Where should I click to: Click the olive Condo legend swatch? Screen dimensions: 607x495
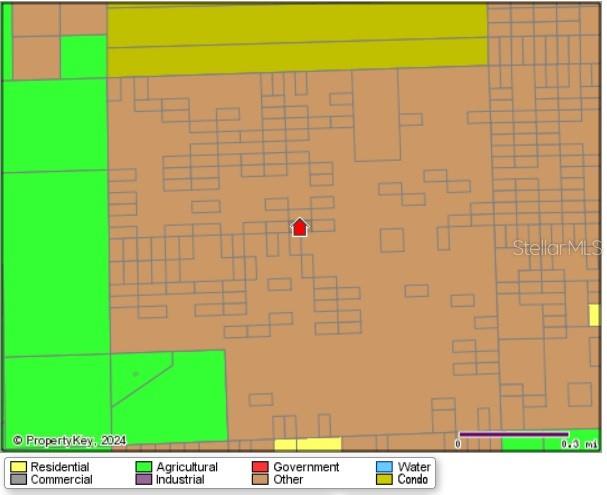pyautogui.click(x=385, y=480)
